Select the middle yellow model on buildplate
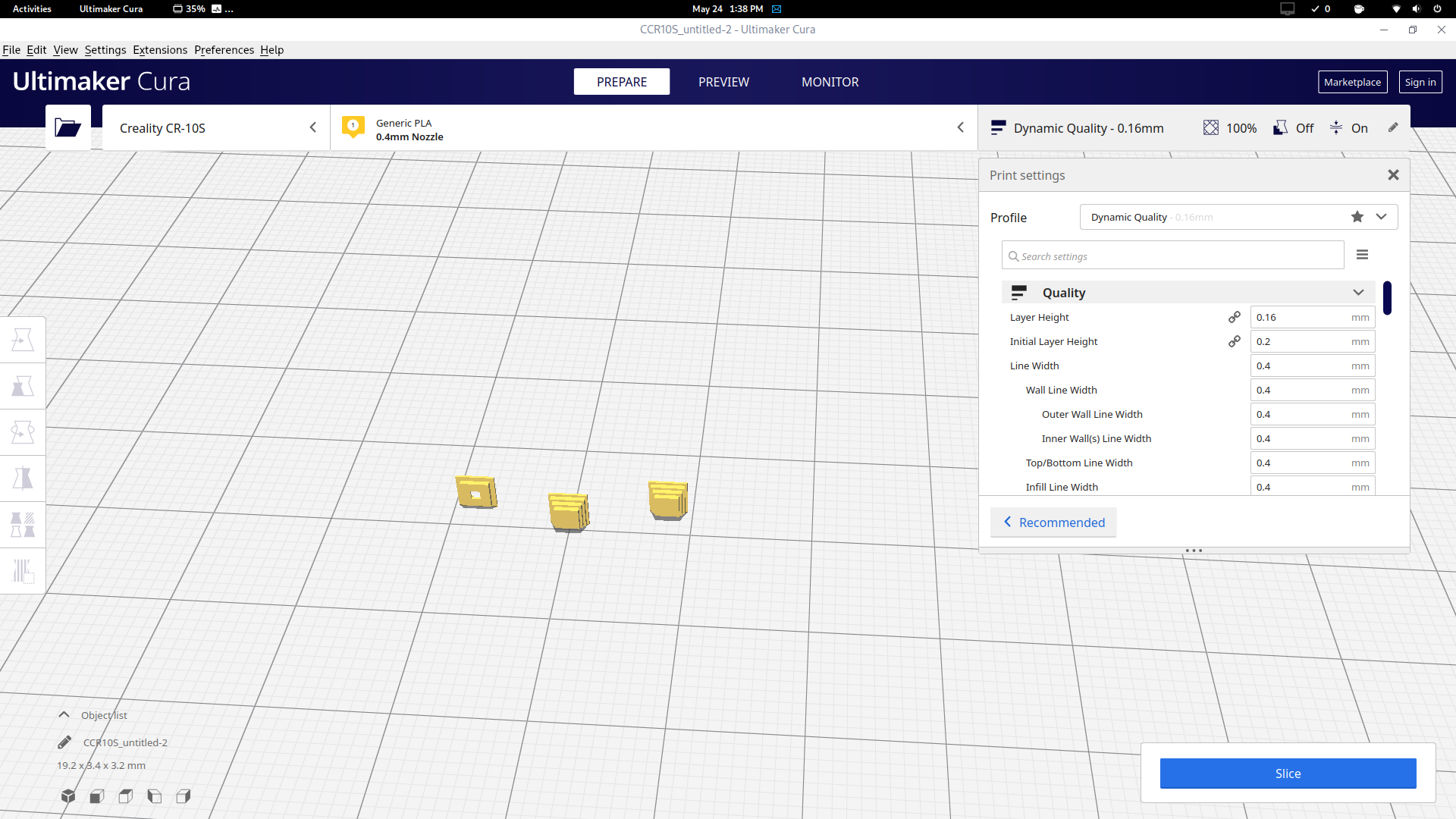Viewport: 1456px width, 819px height. [569, 512]
